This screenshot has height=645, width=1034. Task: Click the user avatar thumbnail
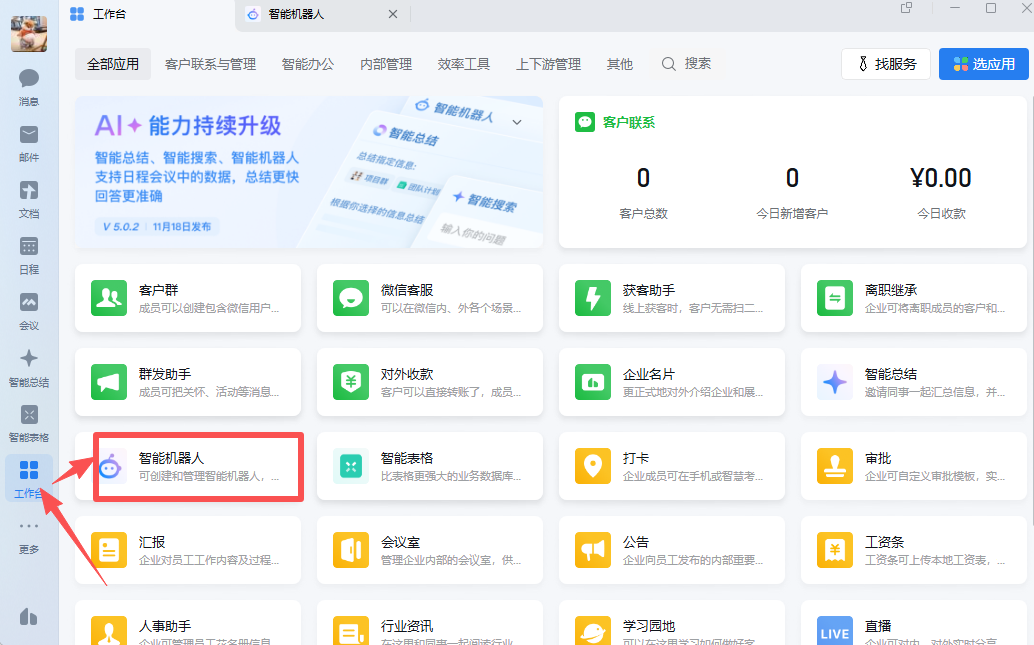click(29, 34)
